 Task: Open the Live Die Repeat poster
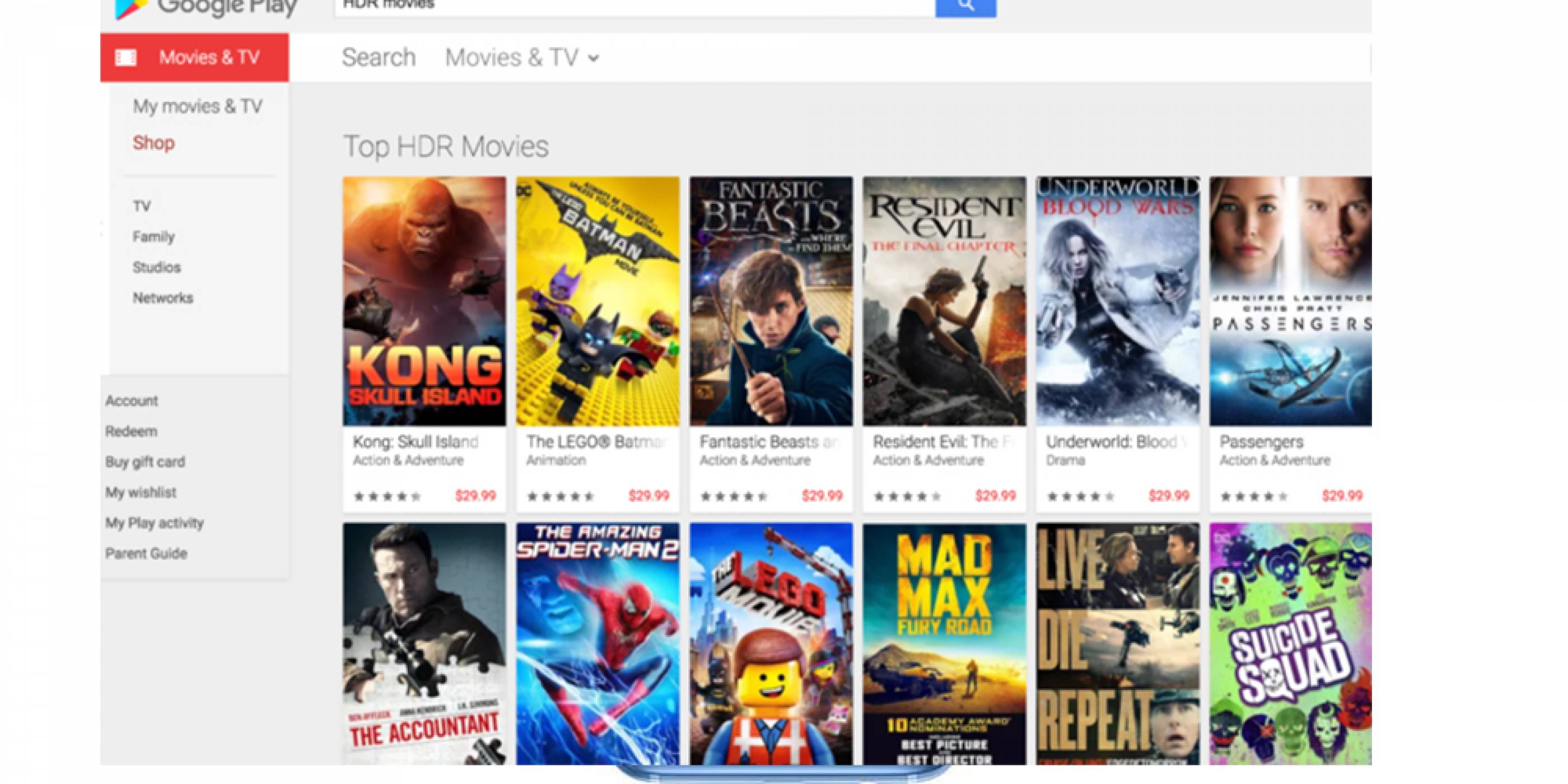click(1118, 643)
